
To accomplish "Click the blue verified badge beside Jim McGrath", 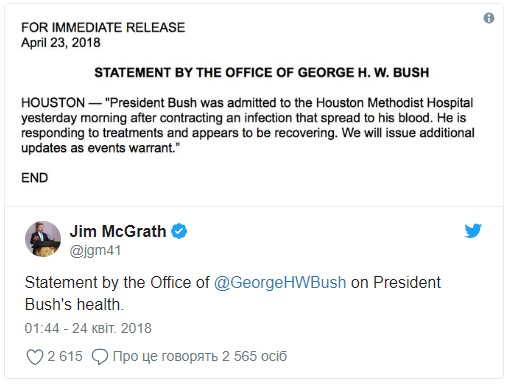I will click(x=179, y=231).
